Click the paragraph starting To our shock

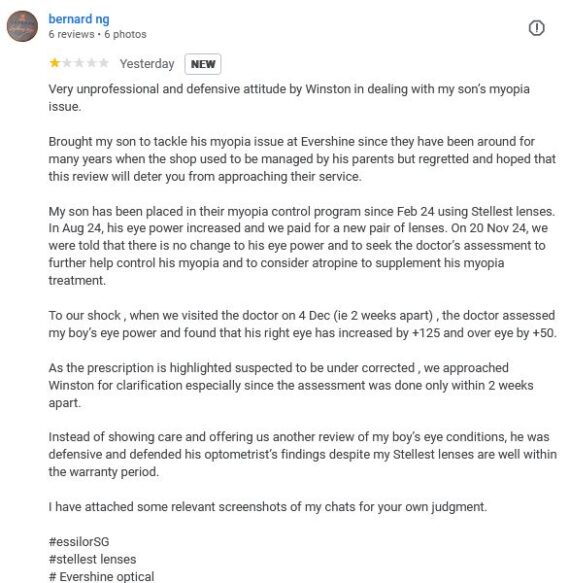(x=303, y=324)
